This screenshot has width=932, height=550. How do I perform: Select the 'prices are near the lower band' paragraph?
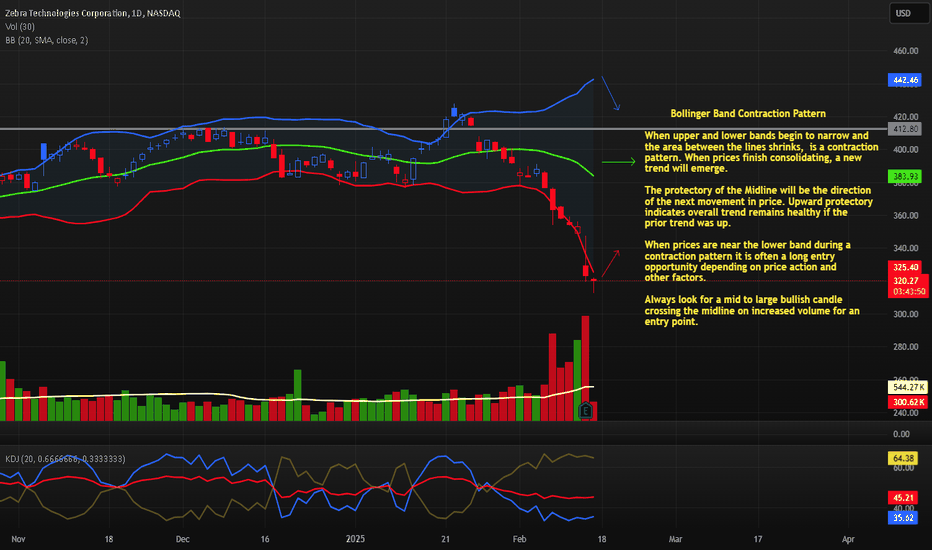[x=747, y=261]
